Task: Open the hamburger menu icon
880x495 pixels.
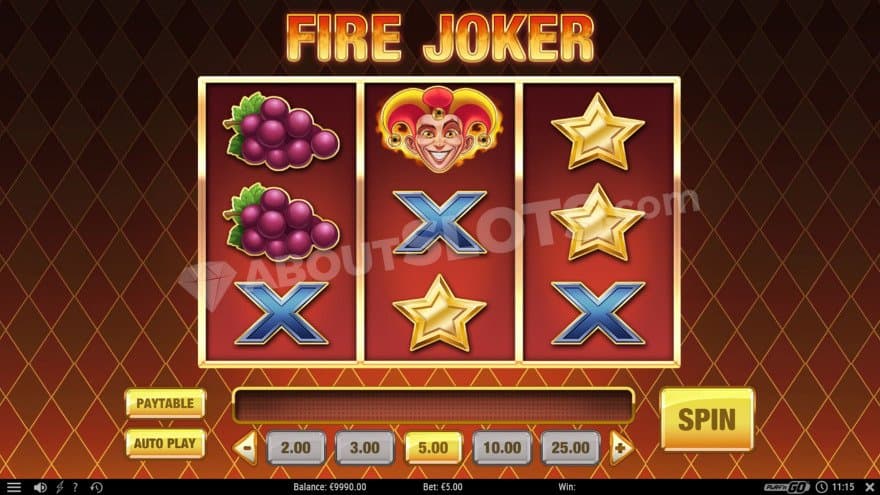Action: (13, 487)
